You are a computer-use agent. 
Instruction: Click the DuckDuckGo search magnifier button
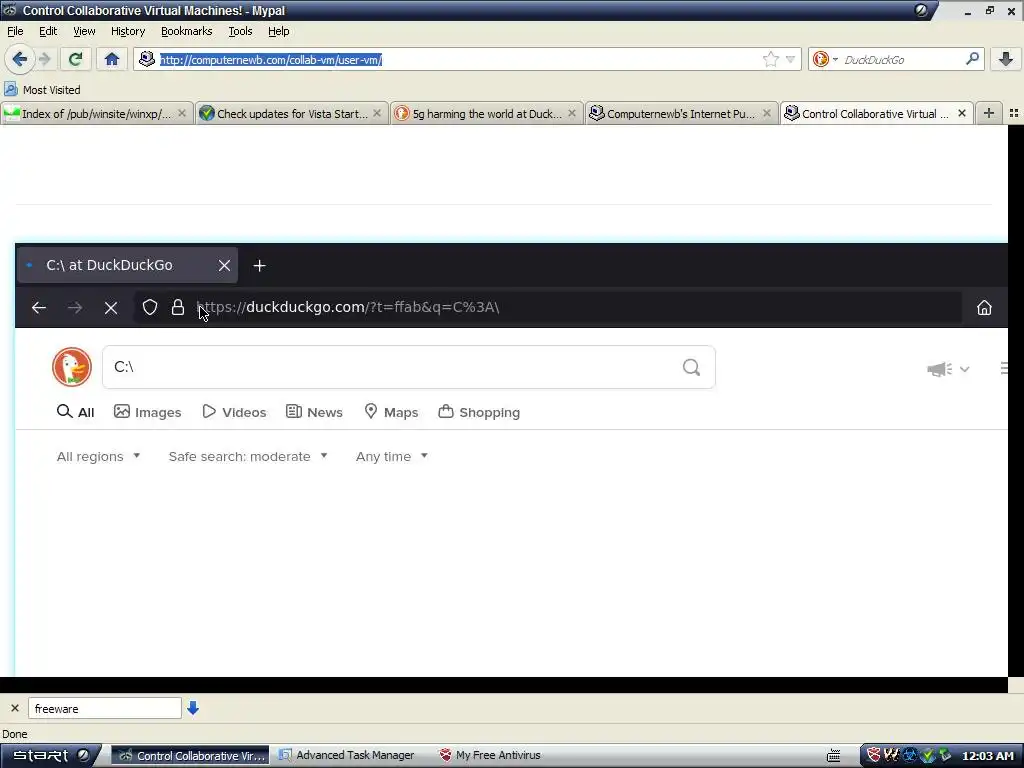click(692, 367)
